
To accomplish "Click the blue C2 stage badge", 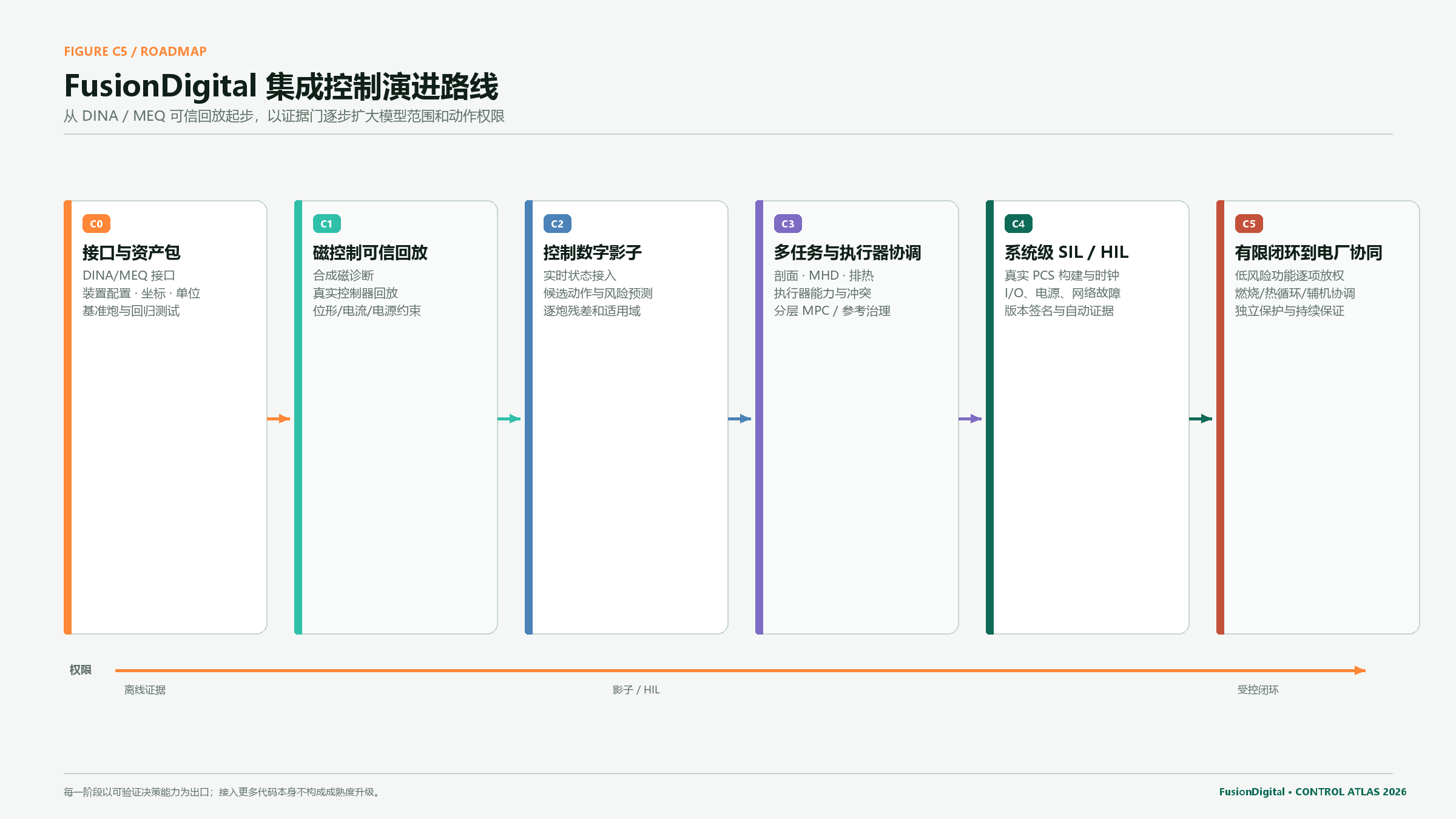I will (x=557, y=224).
